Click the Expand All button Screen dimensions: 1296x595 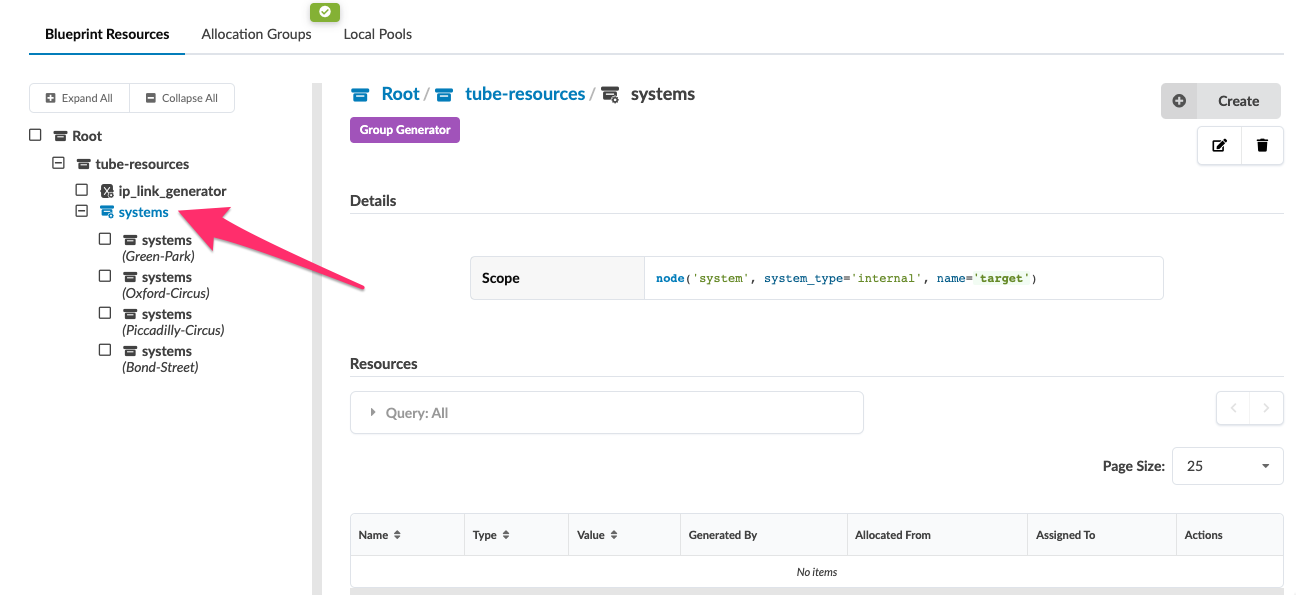[79, 98]
